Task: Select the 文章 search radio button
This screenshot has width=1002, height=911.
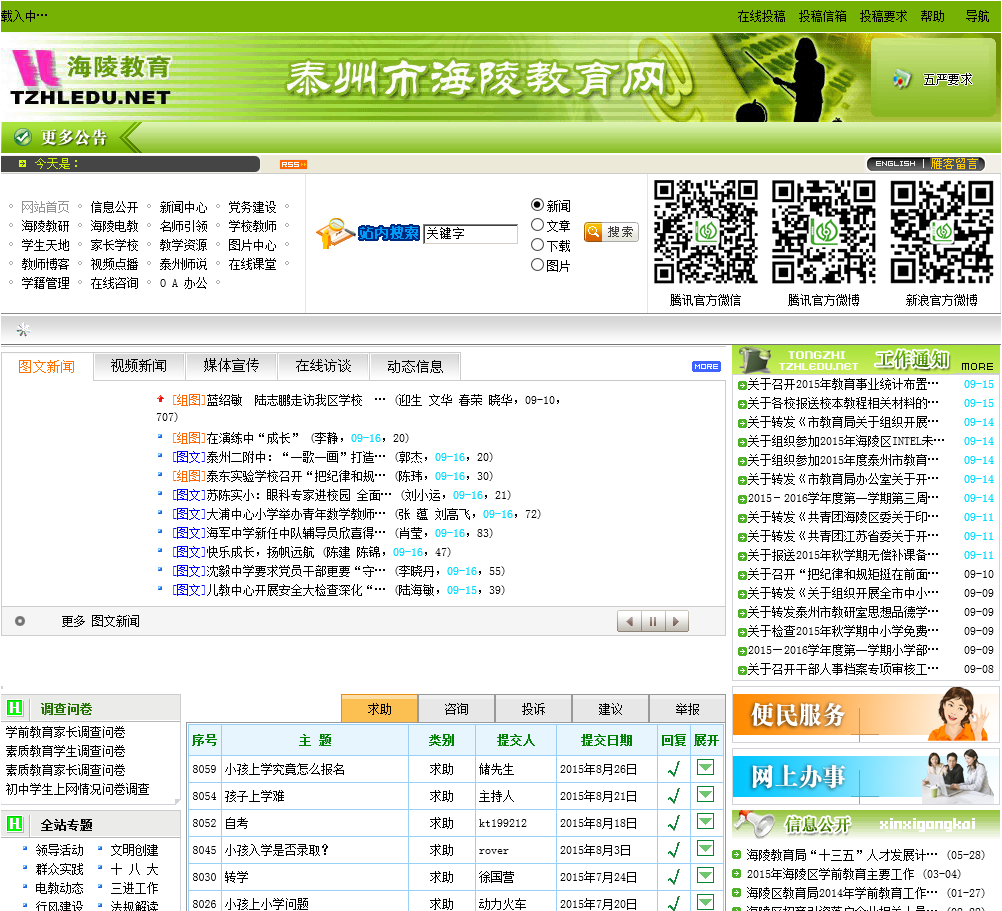Action: pyautogui.click(x=538, y=225)
